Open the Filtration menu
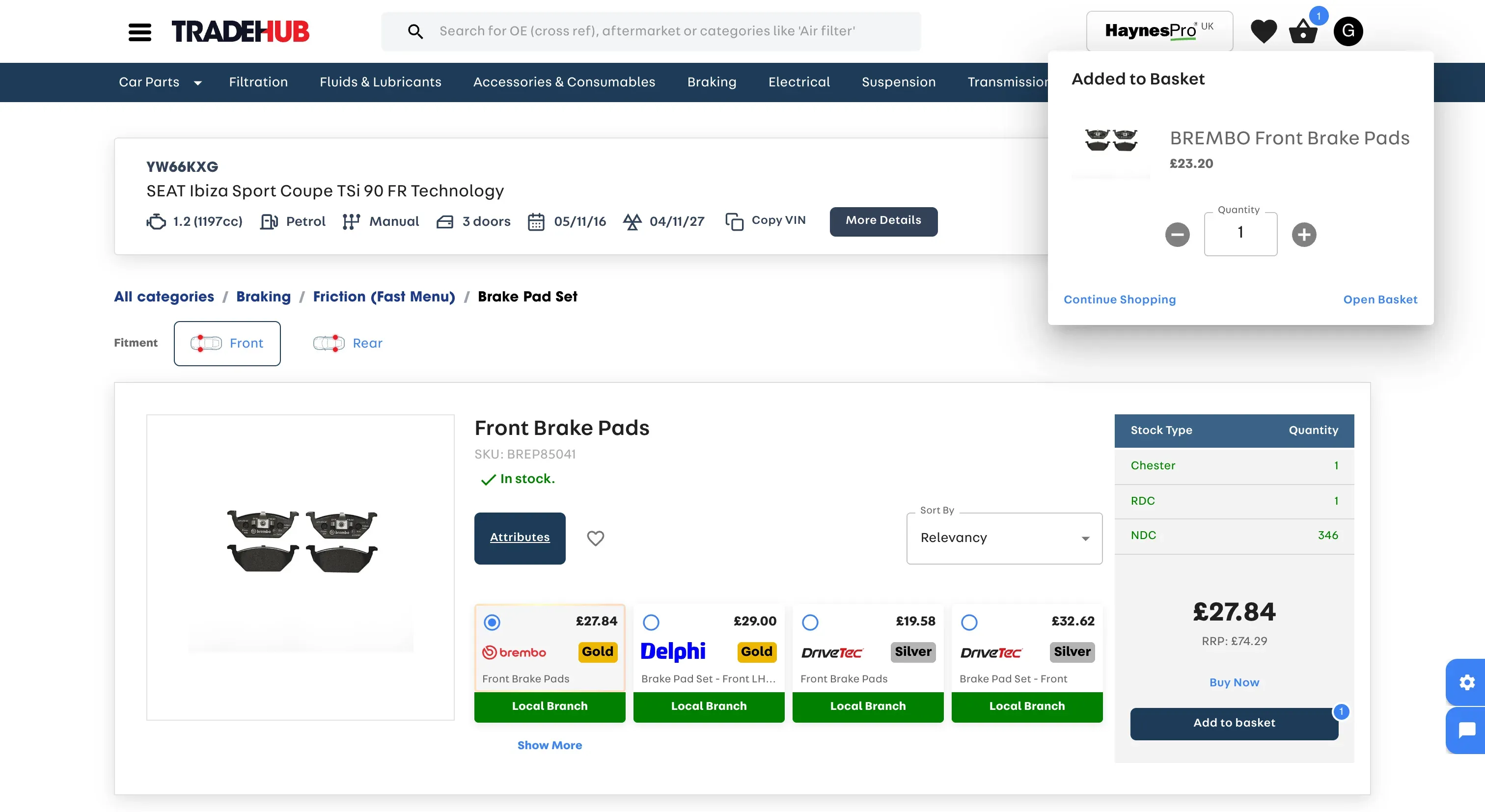1485x812 pixels. pyautogui.click(x=258, y=82)
